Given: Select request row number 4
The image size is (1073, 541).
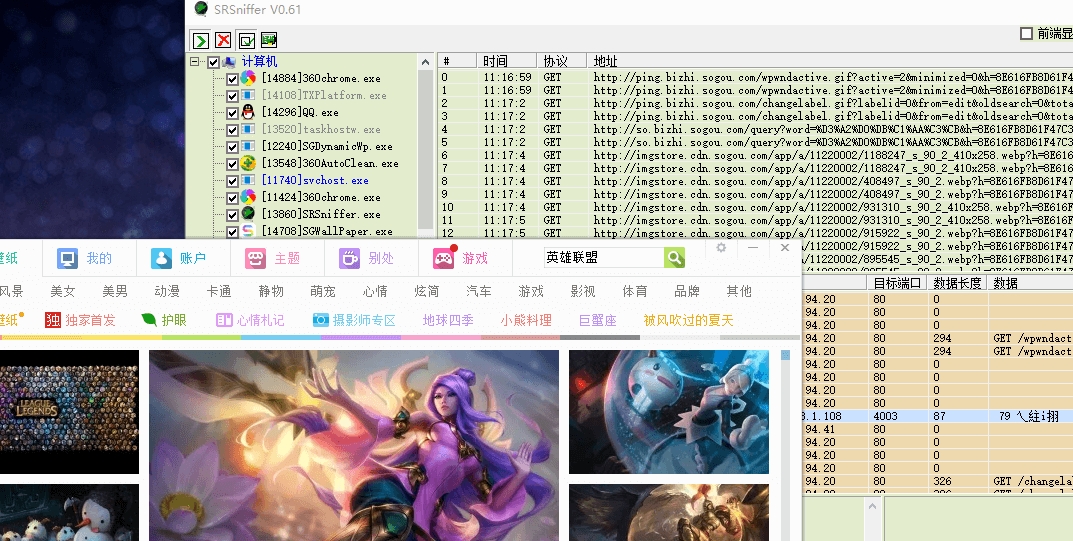Looking at the screenshot, I should pyautogui.click(x=755, y=129).
